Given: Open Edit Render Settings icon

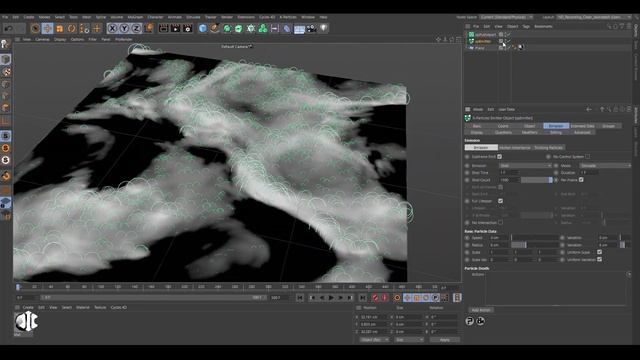Looking at the screenshot, I should click(x=188, y=28).
